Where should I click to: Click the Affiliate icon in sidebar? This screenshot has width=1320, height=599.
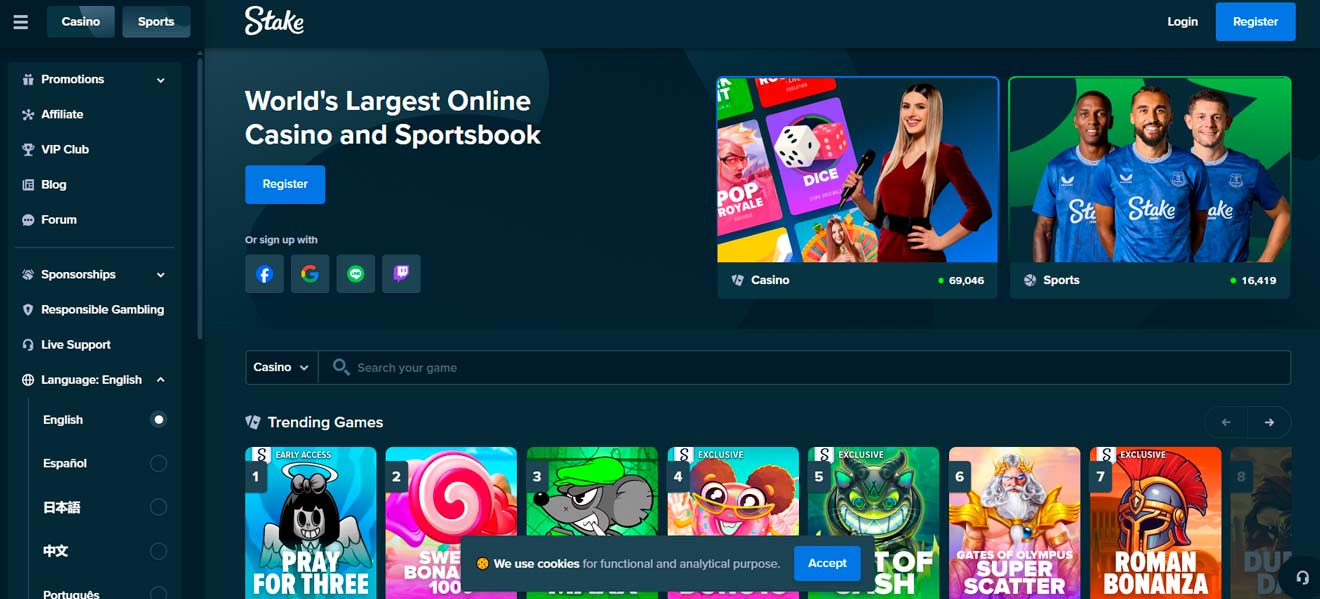(x=28, y=114)
